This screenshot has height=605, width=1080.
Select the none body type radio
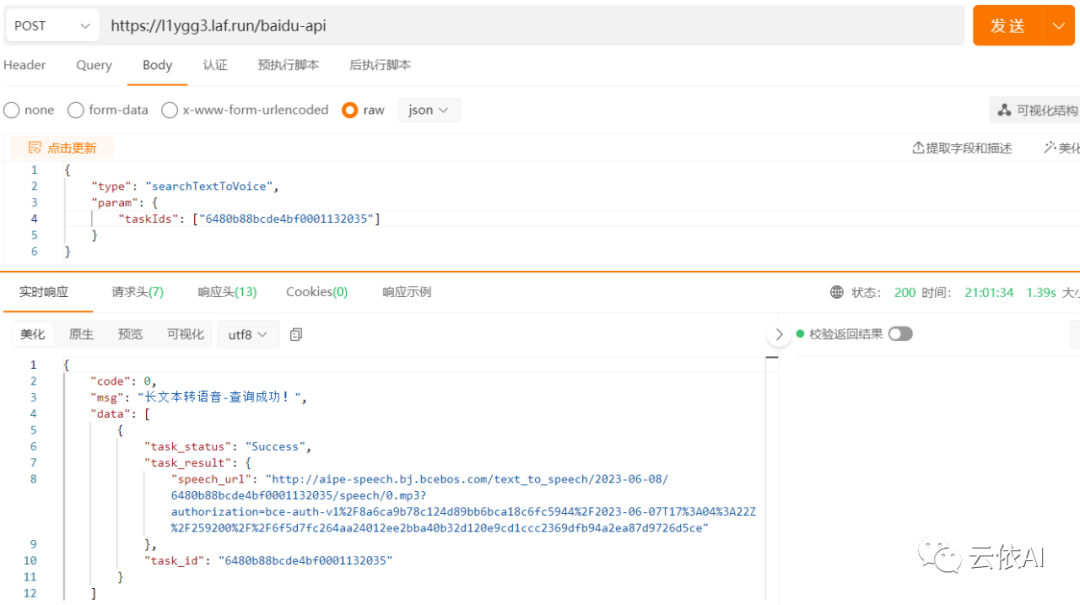pyautogui.click(x=12, y=110)
